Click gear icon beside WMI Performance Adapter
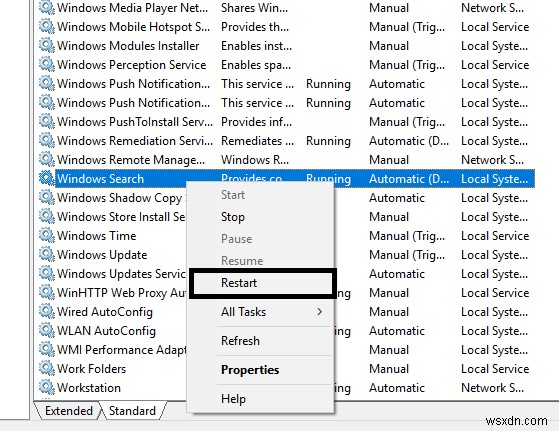The width and height of the screenshot is (559, 431). [46, 349]
